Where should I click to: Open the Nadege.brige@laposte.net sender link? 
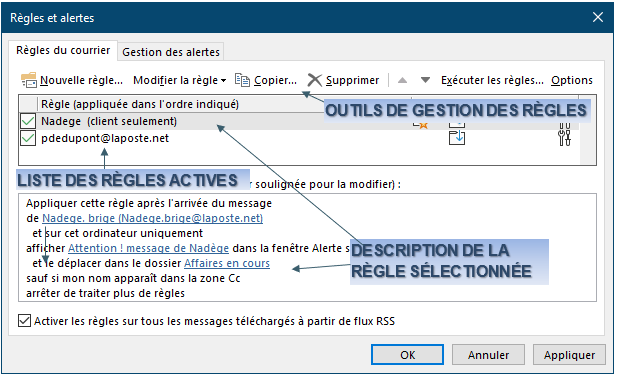pyautogui.click(x=152, y=218)
